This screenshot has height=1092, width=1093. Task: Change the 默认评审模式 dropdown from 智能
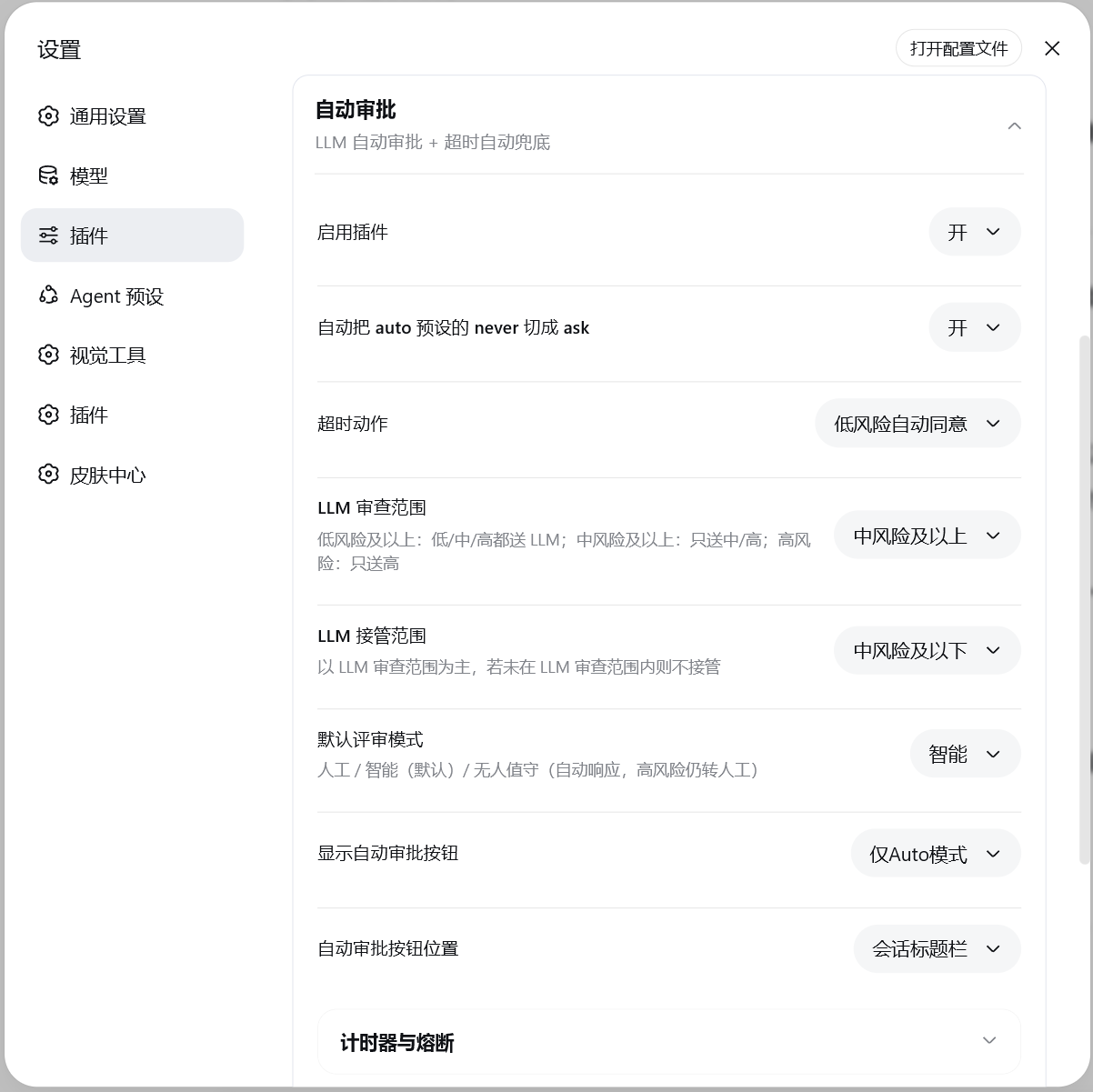click(966, 754)
